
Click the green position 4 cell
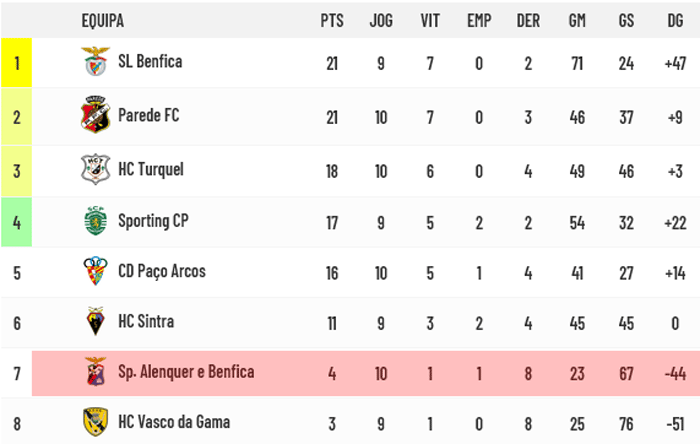tap(17, 222)
